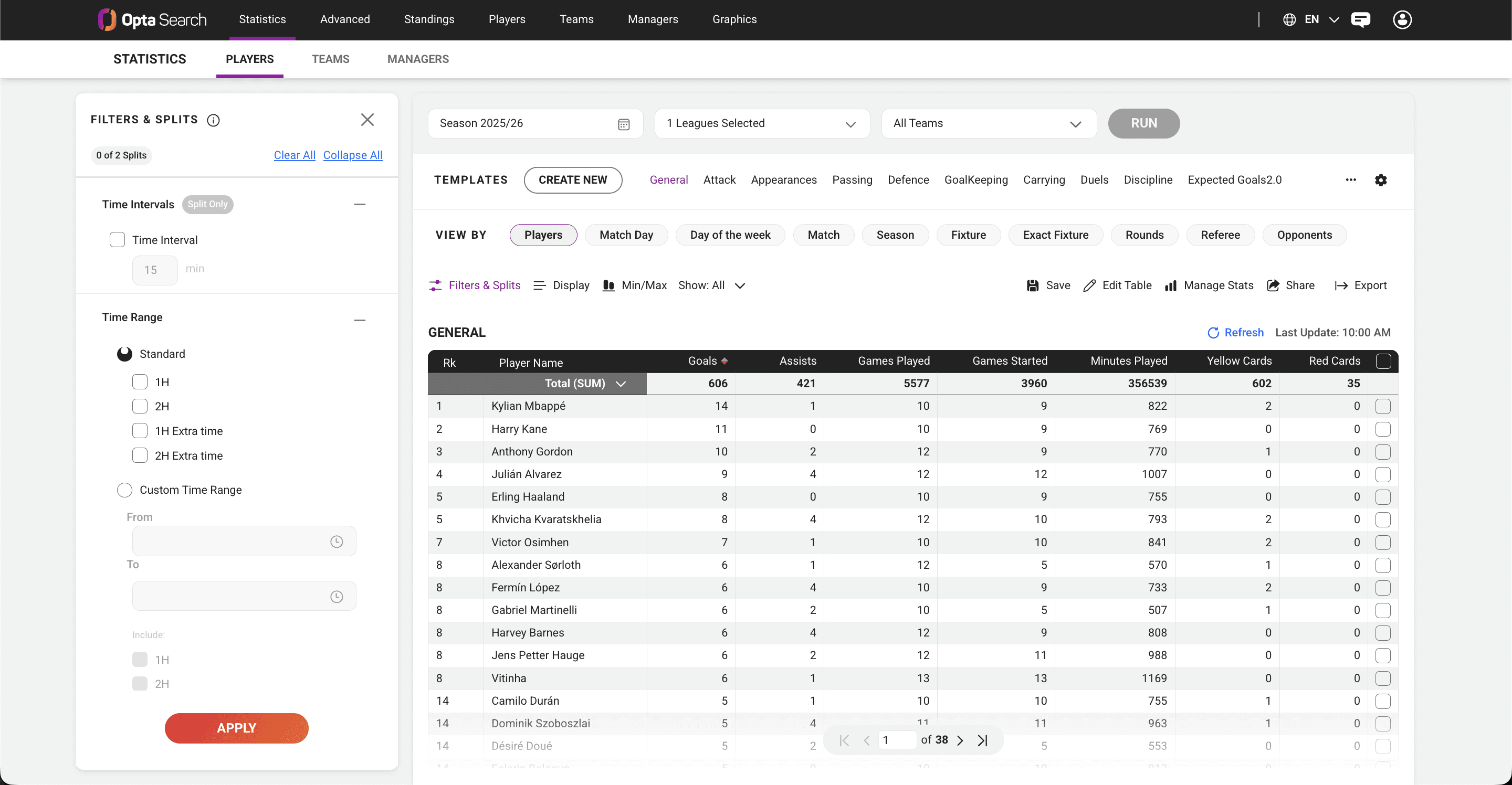Switch to the Advanced top menu
Viewport: 1512px width, 785px height.
(x=345, y=19)
